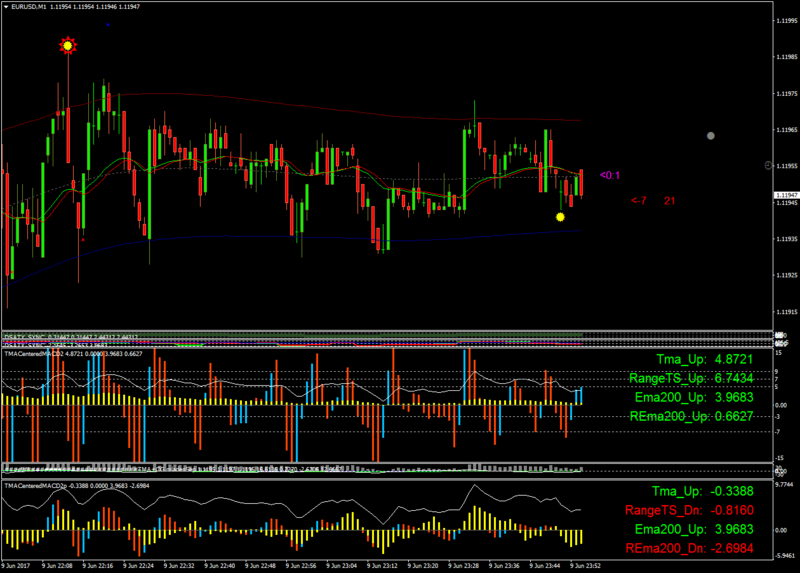This screenshot has width=800, height=573.
Task: Select the yellow dot signal below recent candles
Action: tap(560, 217)
